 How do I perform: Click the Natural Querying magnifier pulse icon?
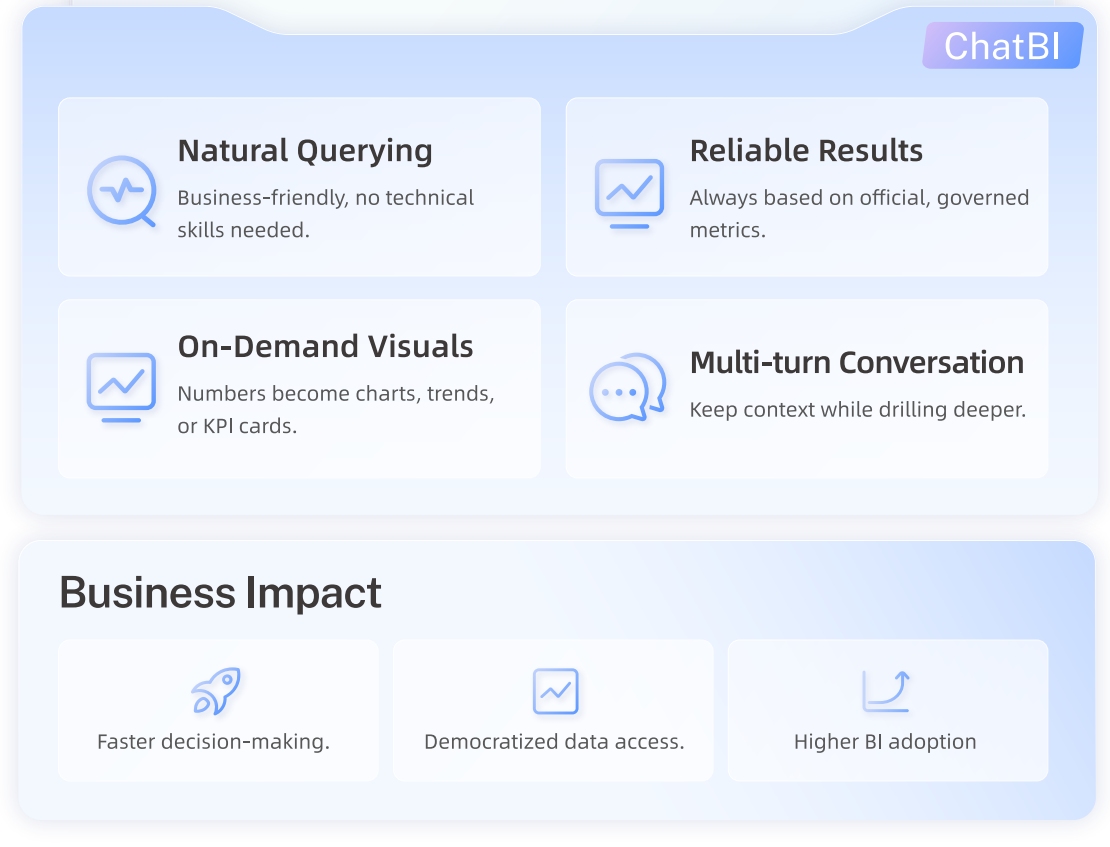(121, 190)
